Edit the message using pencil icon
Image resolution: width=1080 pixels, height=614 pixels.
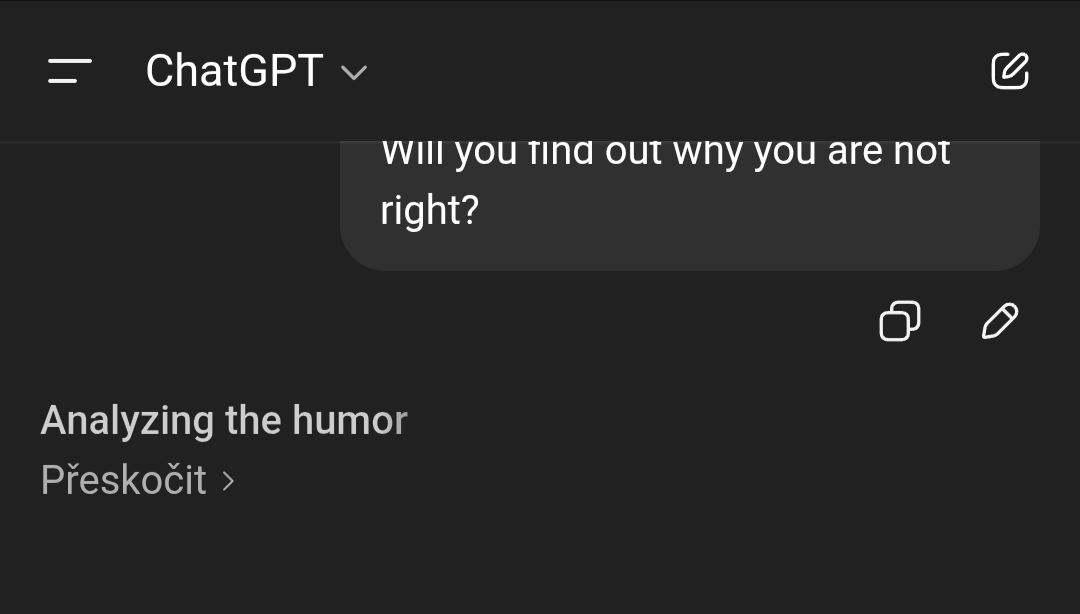[999, 322]
